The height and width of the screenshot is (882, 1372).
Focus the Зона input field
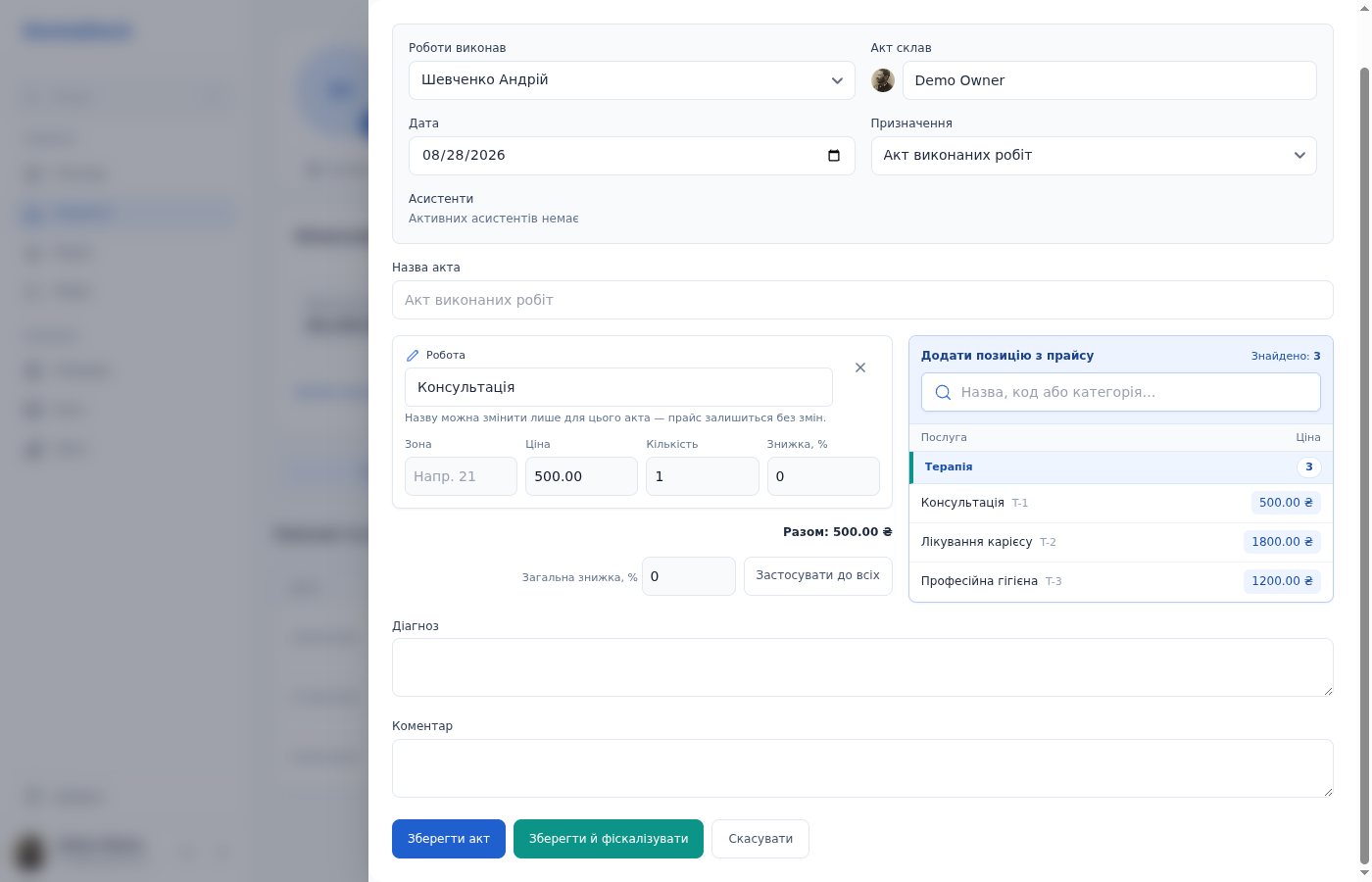tap(461, 476)
